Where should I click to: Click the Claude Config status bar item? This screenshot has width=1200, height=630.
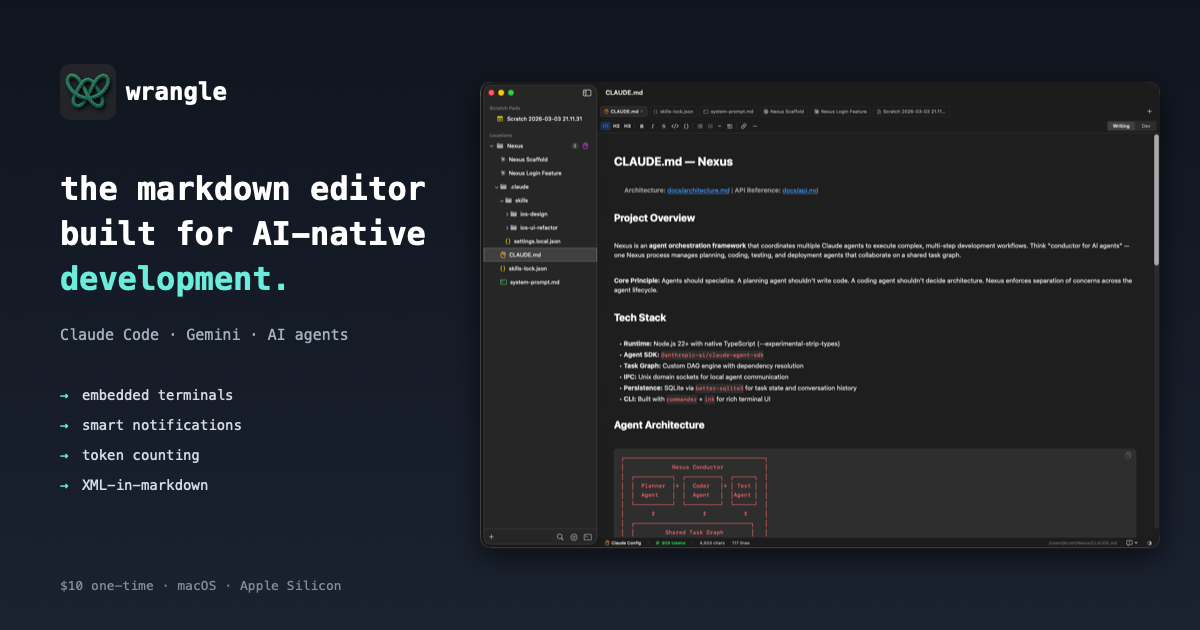(622, 543)
